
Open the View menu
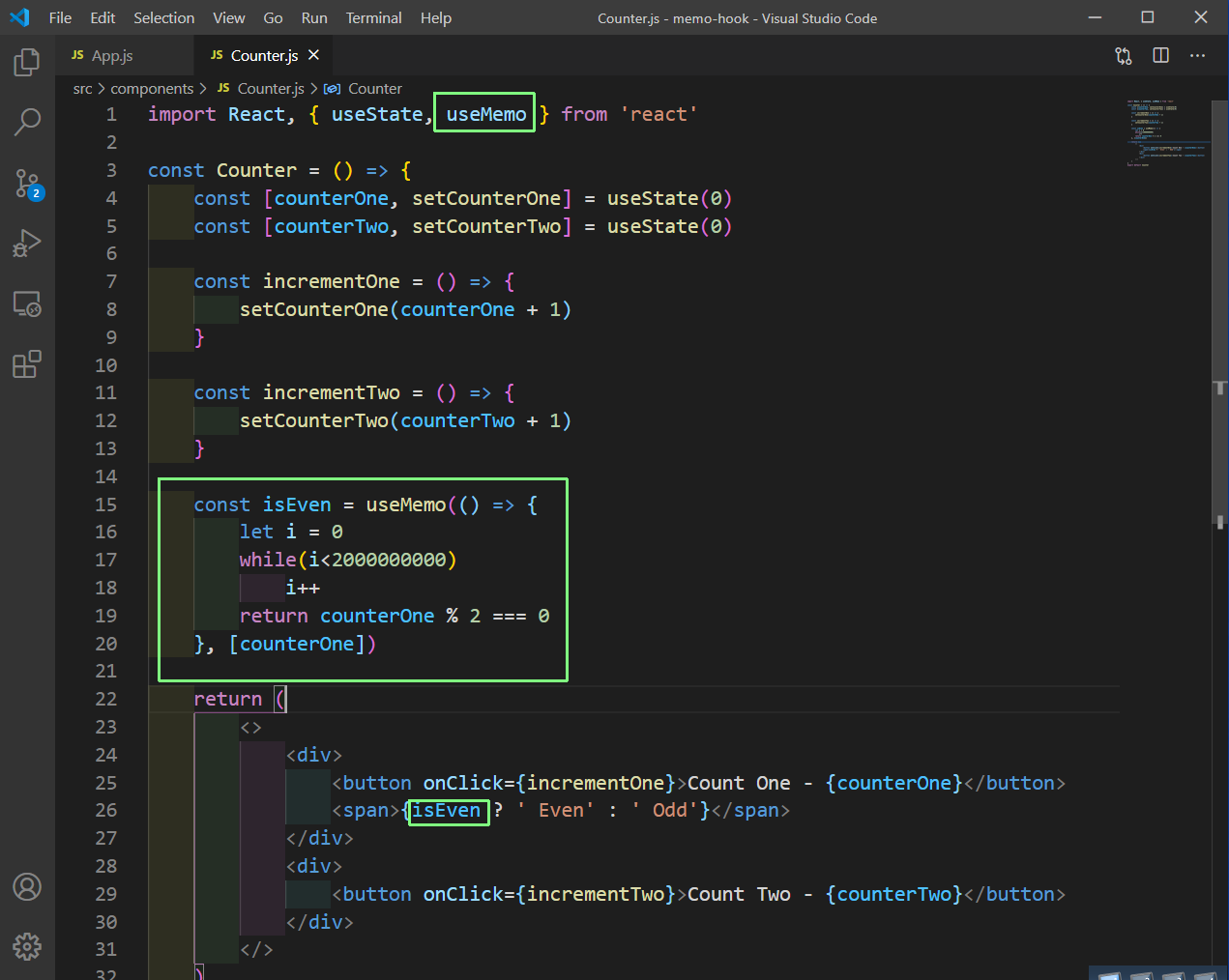pyautogui.click(x=229, y=17)
